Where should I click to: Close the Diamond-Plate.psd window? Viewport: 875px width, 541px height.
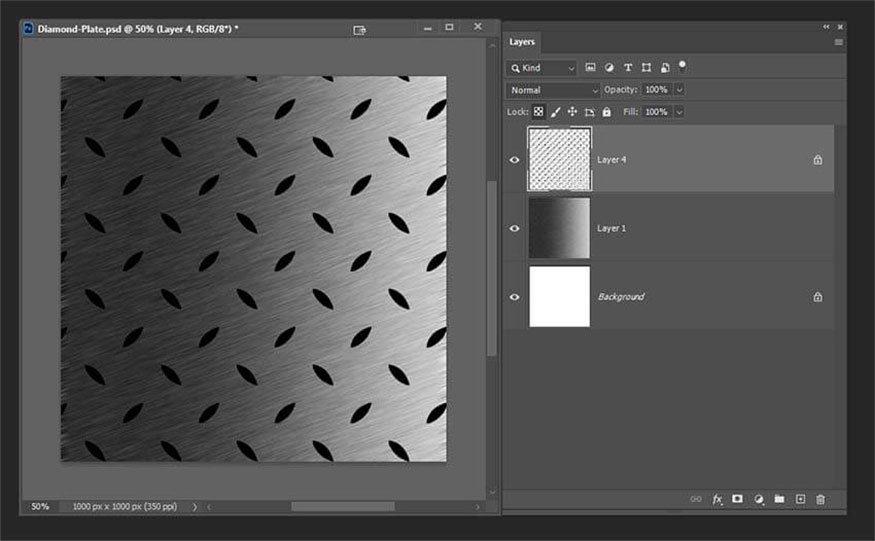pyautogui.click(x=478, y=26)
